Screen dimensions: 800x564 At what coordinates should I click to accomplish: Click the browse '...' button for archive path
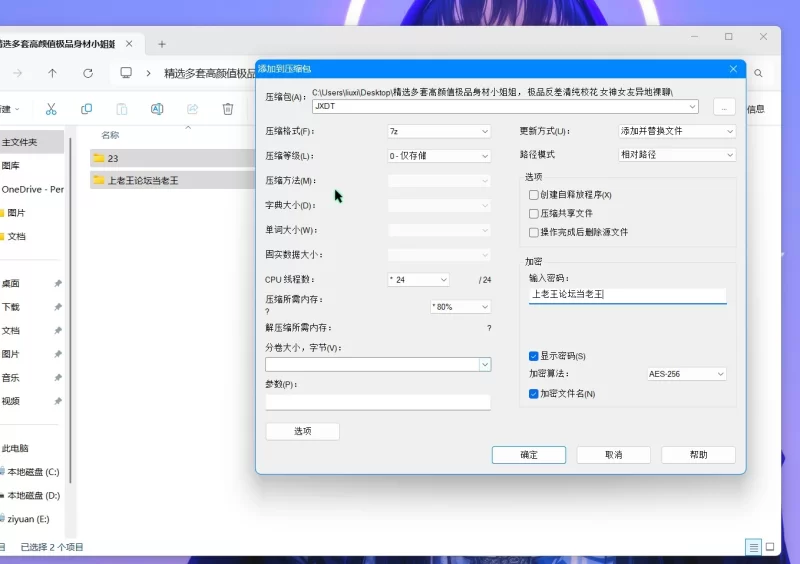pos(724,108)
